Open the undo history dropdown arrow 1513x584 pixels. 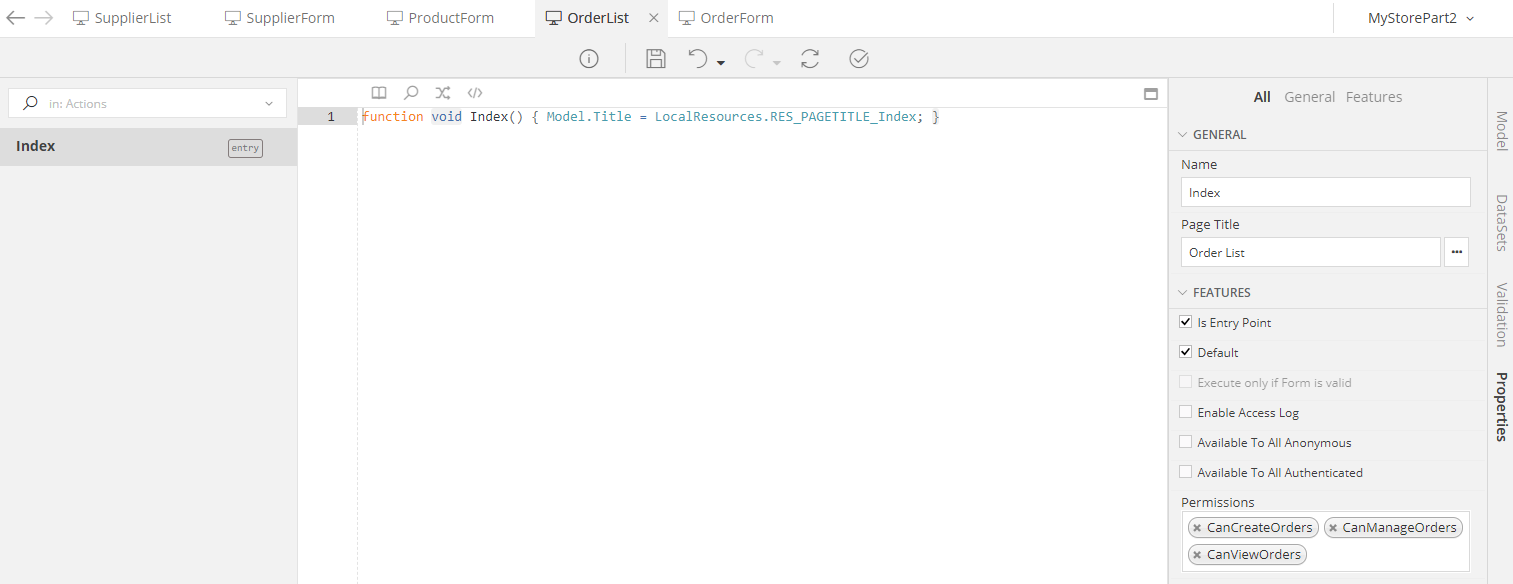(720, 63)
